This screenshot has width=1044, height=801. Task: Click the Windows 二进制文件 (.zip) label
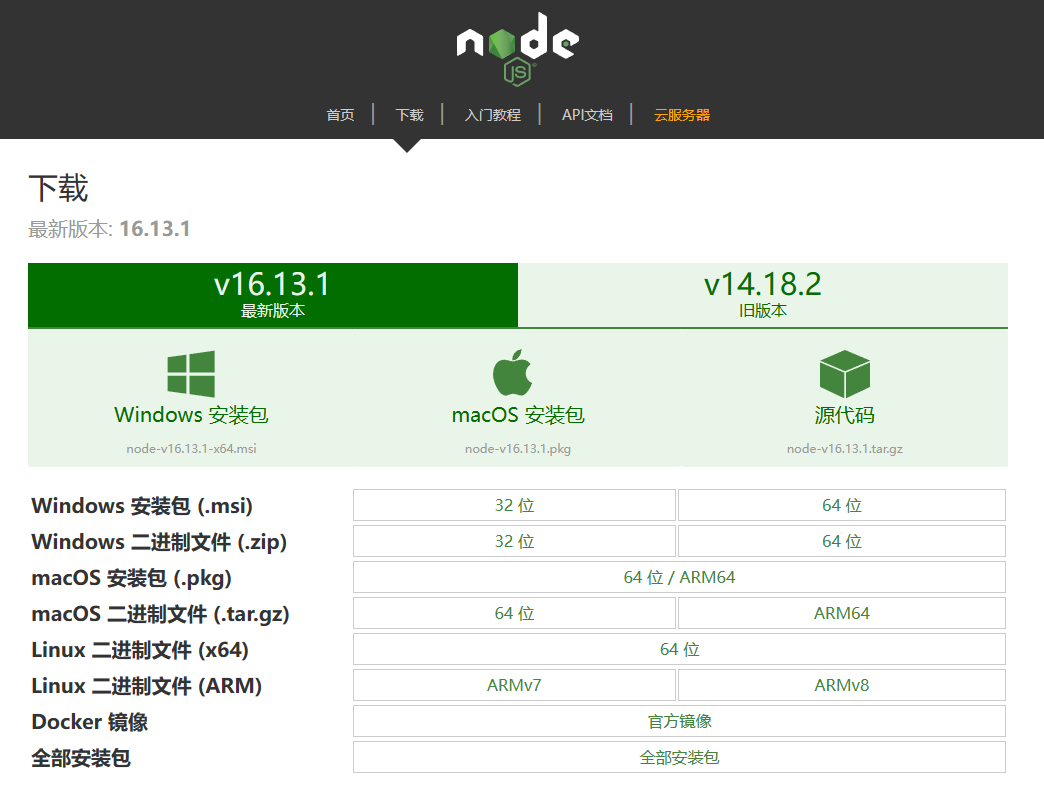pyautogui.click(x=159, y=542)
